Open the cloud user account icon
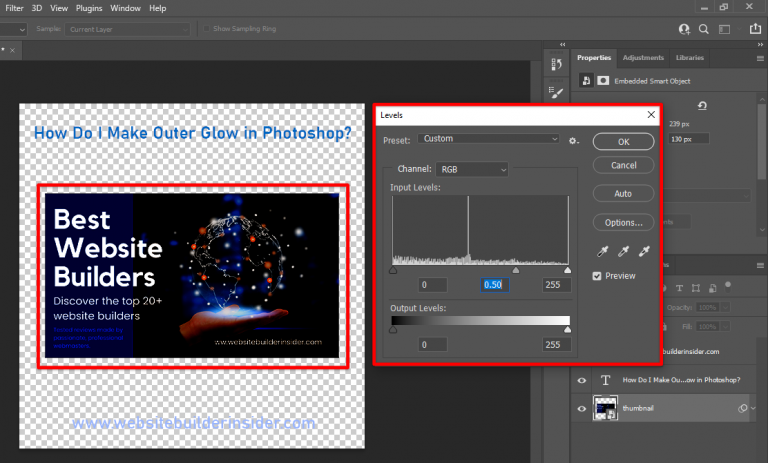 (x=684, y=30)
